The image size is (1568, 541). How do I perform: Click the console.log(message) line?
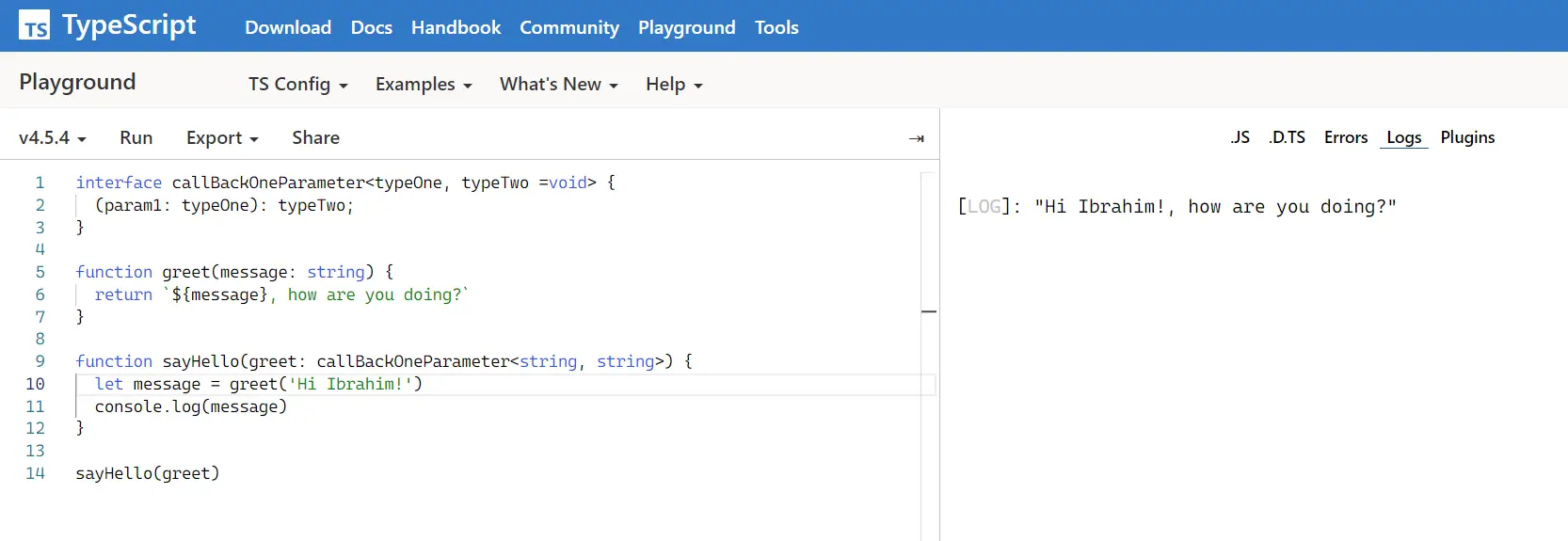pos(191,406)
